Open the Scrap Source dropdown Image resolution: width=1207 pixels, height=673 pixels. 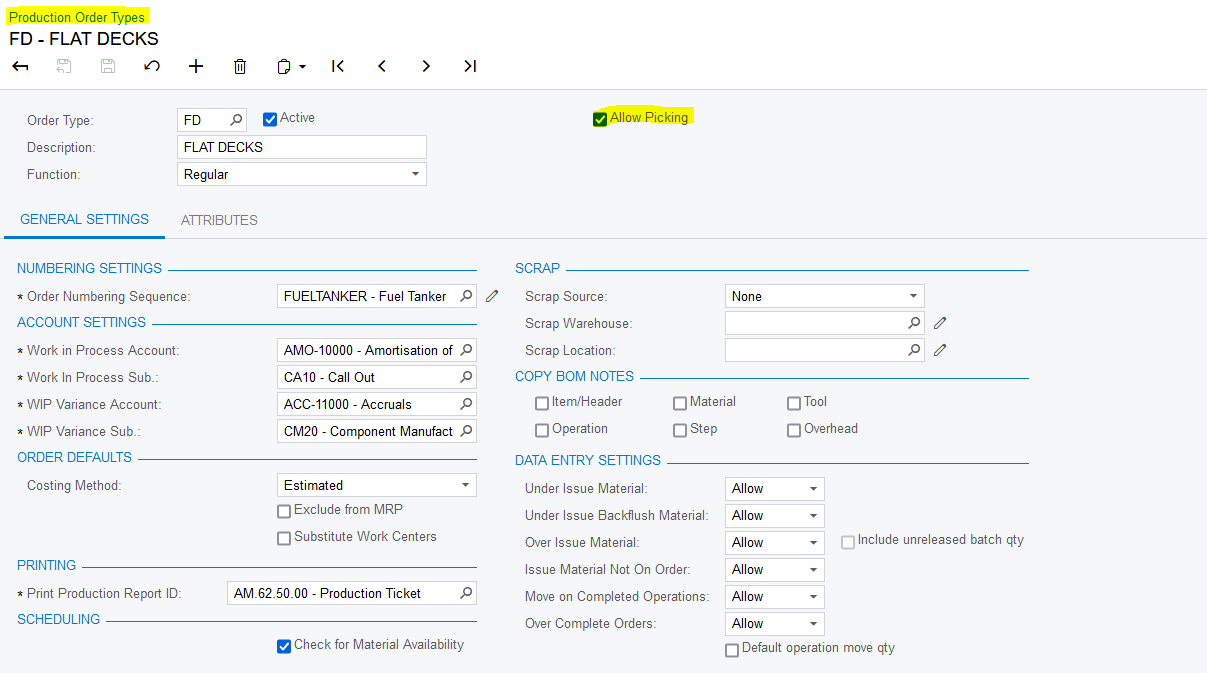(x=913, y=296)
